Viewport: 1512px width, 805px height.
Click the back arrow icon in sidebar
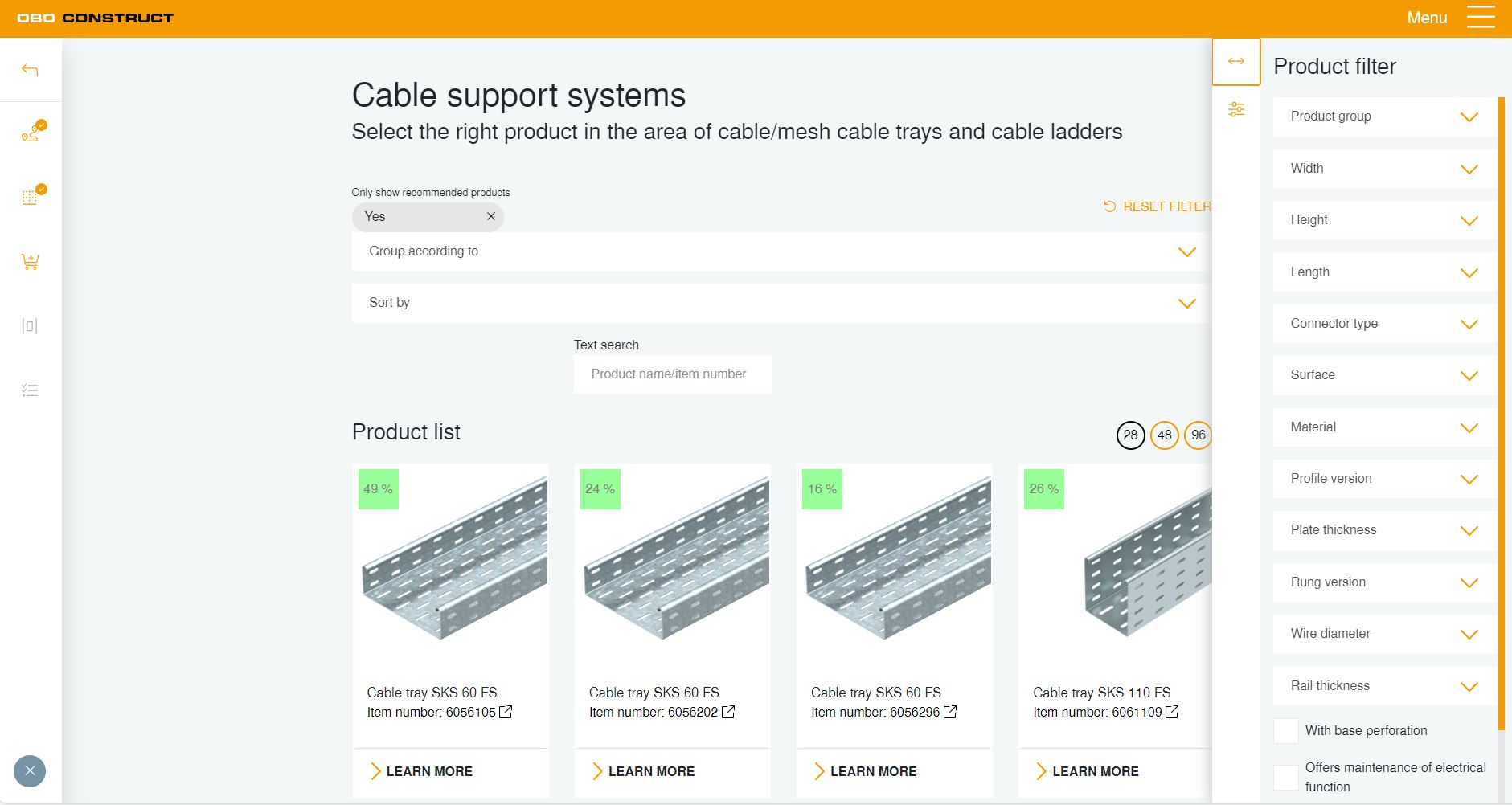30,70
